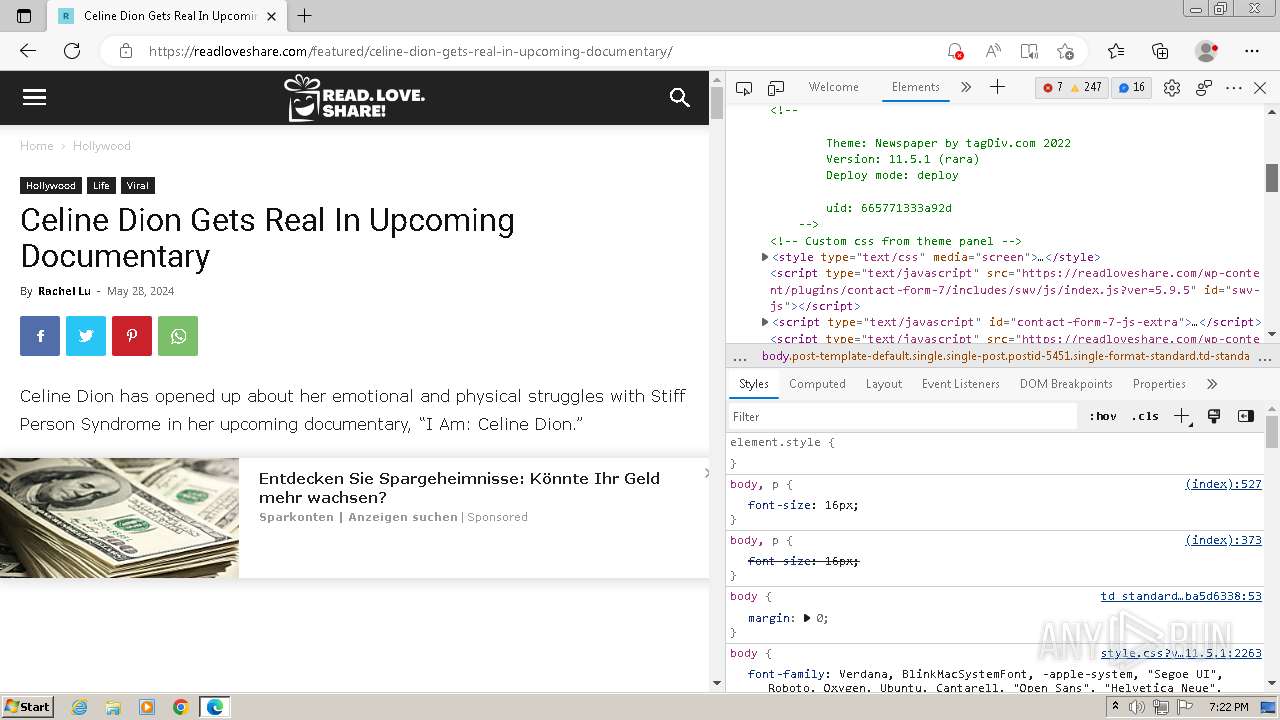The width and height of the screenshot is (1280, 720).
Task: Open the sponsored money ad thumbnail
Action: [x=119, y=518]
